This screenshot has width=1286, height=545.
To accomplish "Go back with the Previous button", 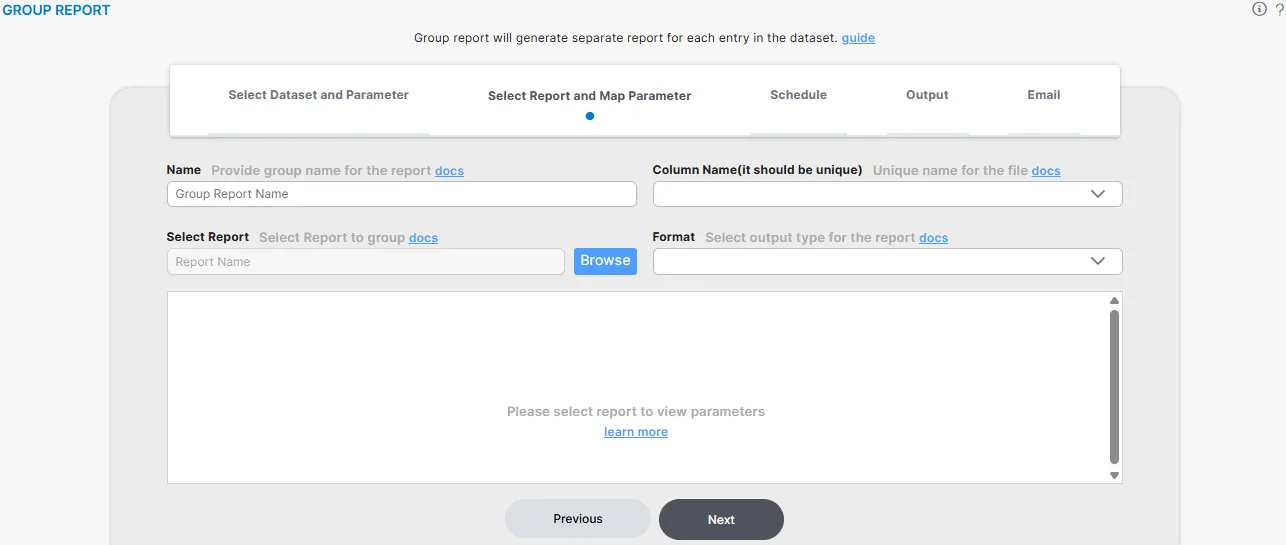I will [578, 519].
